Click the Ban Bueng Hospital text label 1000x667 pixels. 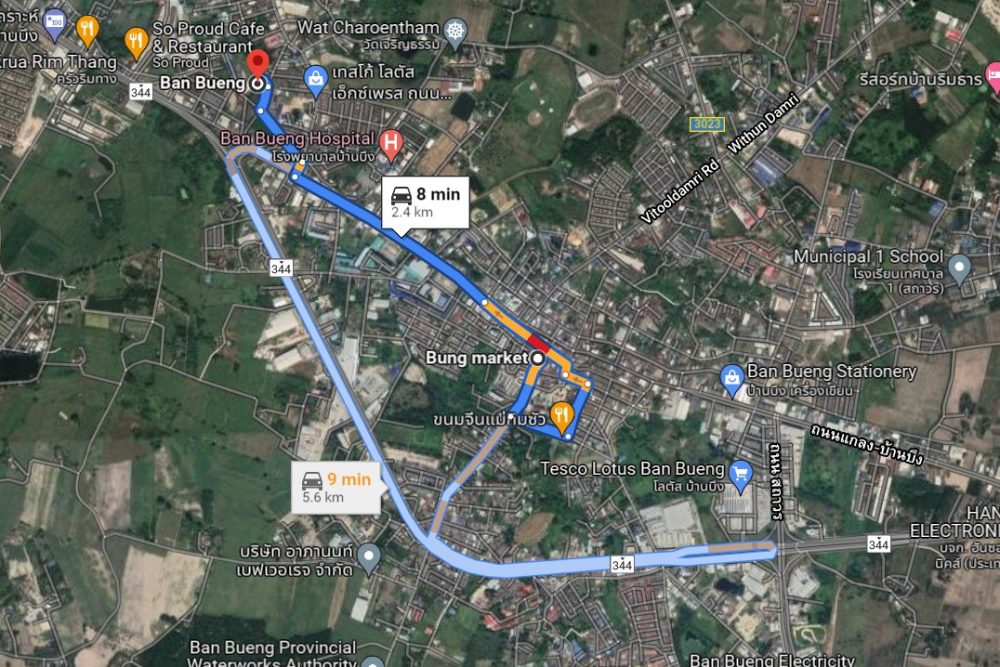pyautogui.click(x=297, y=138)
